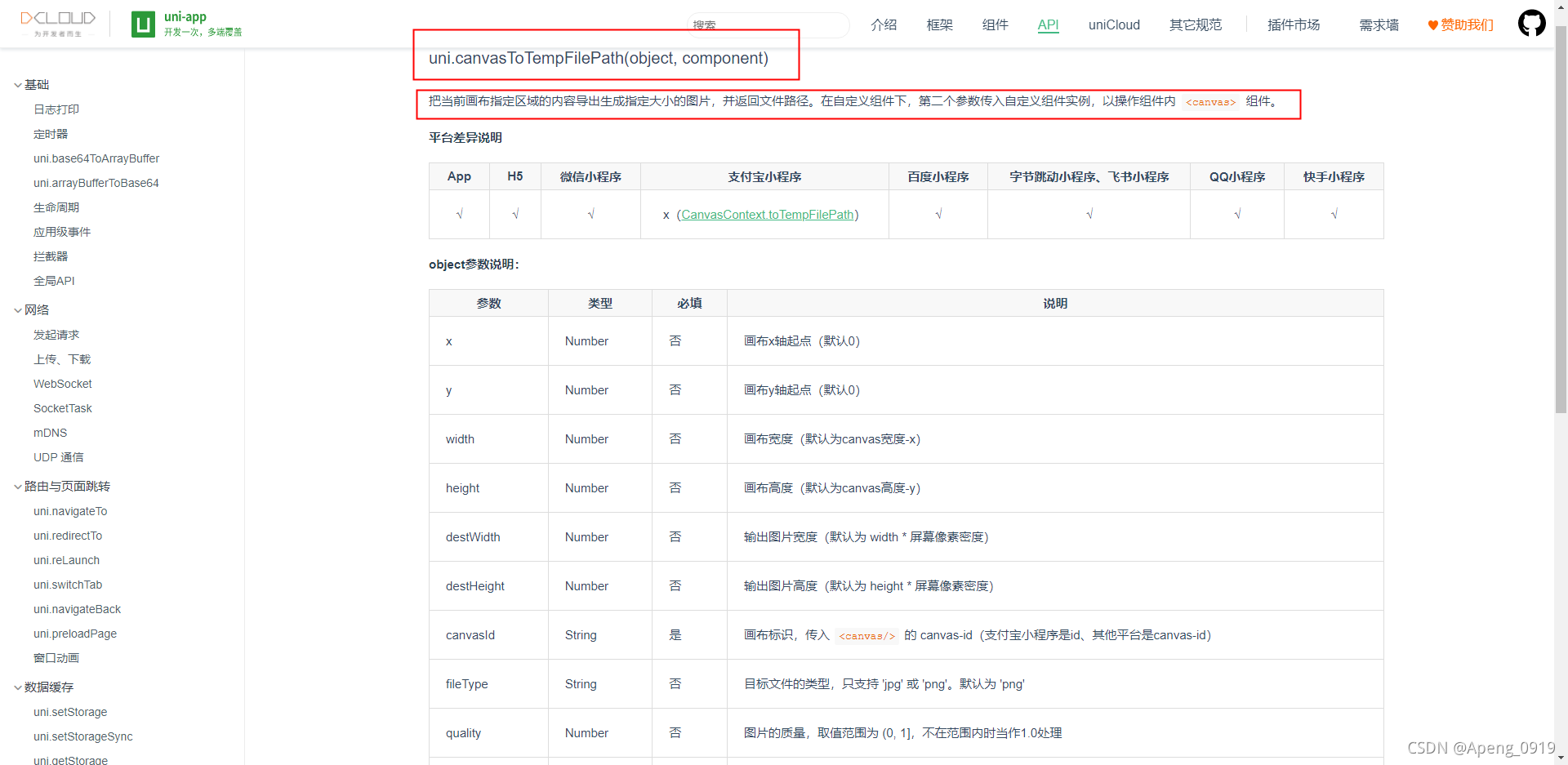Click the <canvas/> code tag in canvasId row
1568x765 pixels.
pyautogui.click(x=866, y=636)
